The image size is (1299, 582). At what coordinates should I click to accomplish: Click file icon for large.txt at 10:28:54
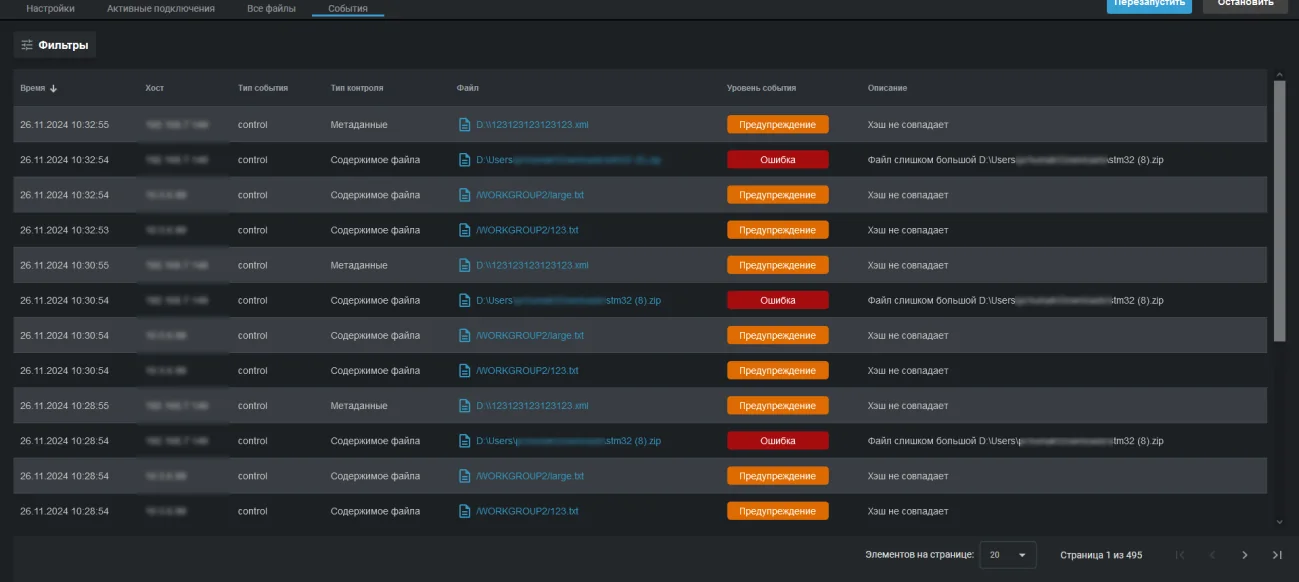click(464, 476)
